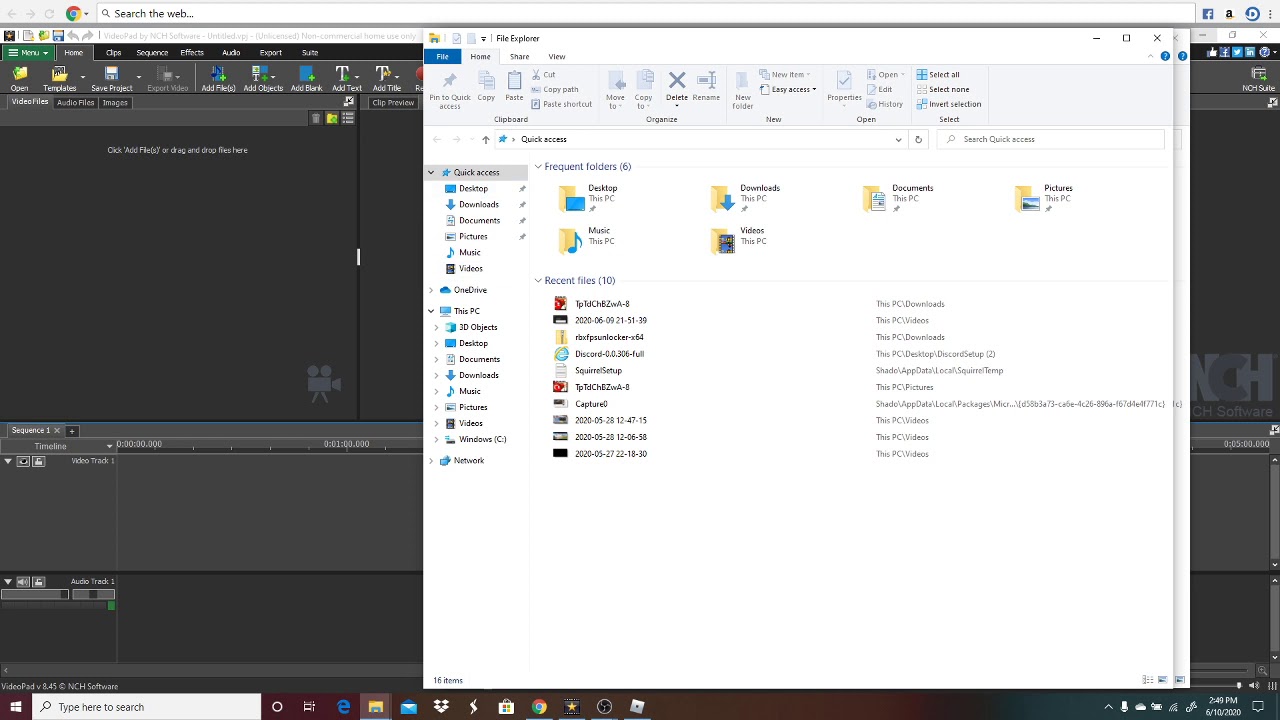Collapse Video Track 1 triangle
This screenshot has width=1280, height=720.
pyautogui.click(x=8, y=461)
